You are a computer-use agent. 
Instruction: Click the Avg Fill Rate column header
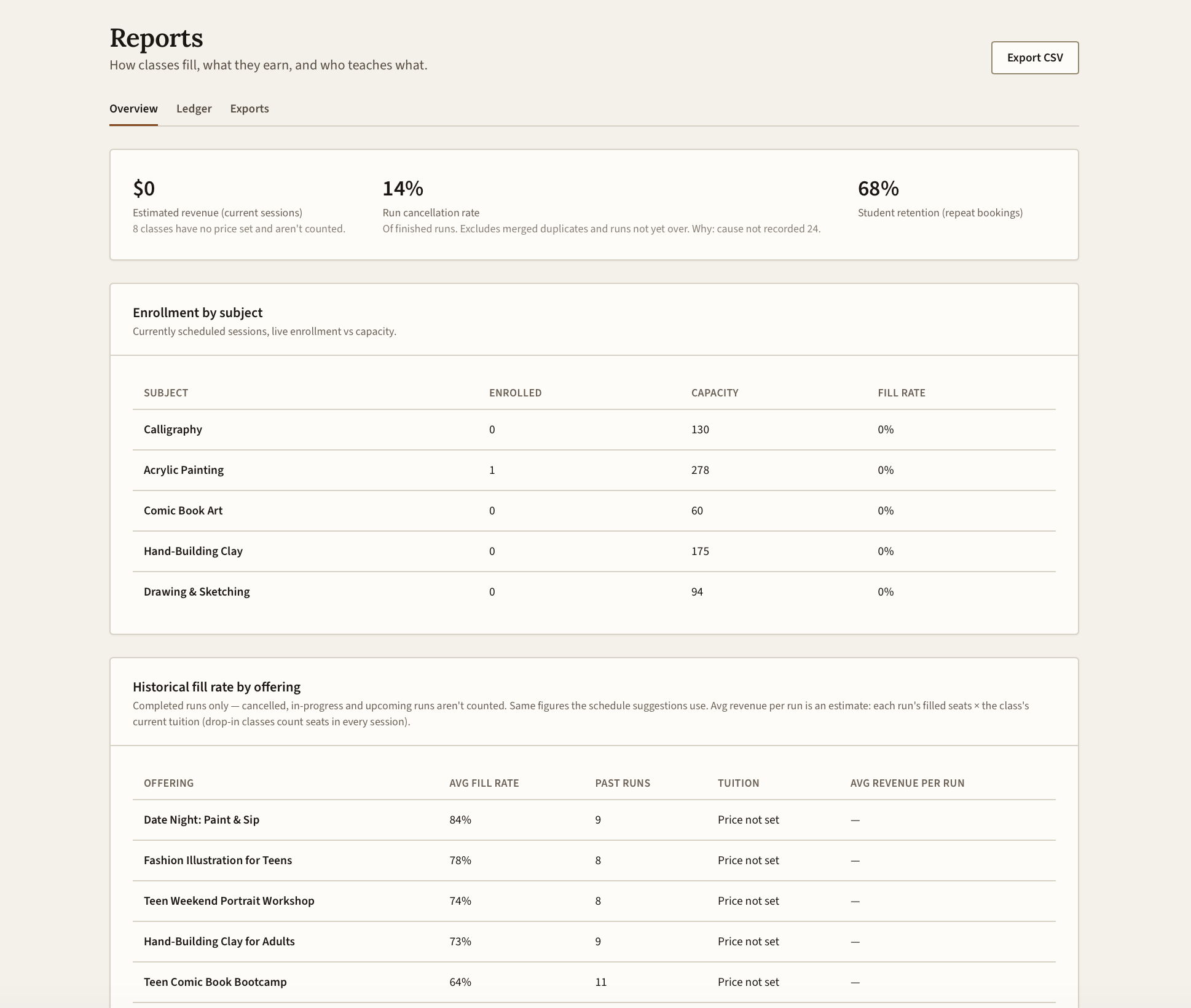pos(484,783)
